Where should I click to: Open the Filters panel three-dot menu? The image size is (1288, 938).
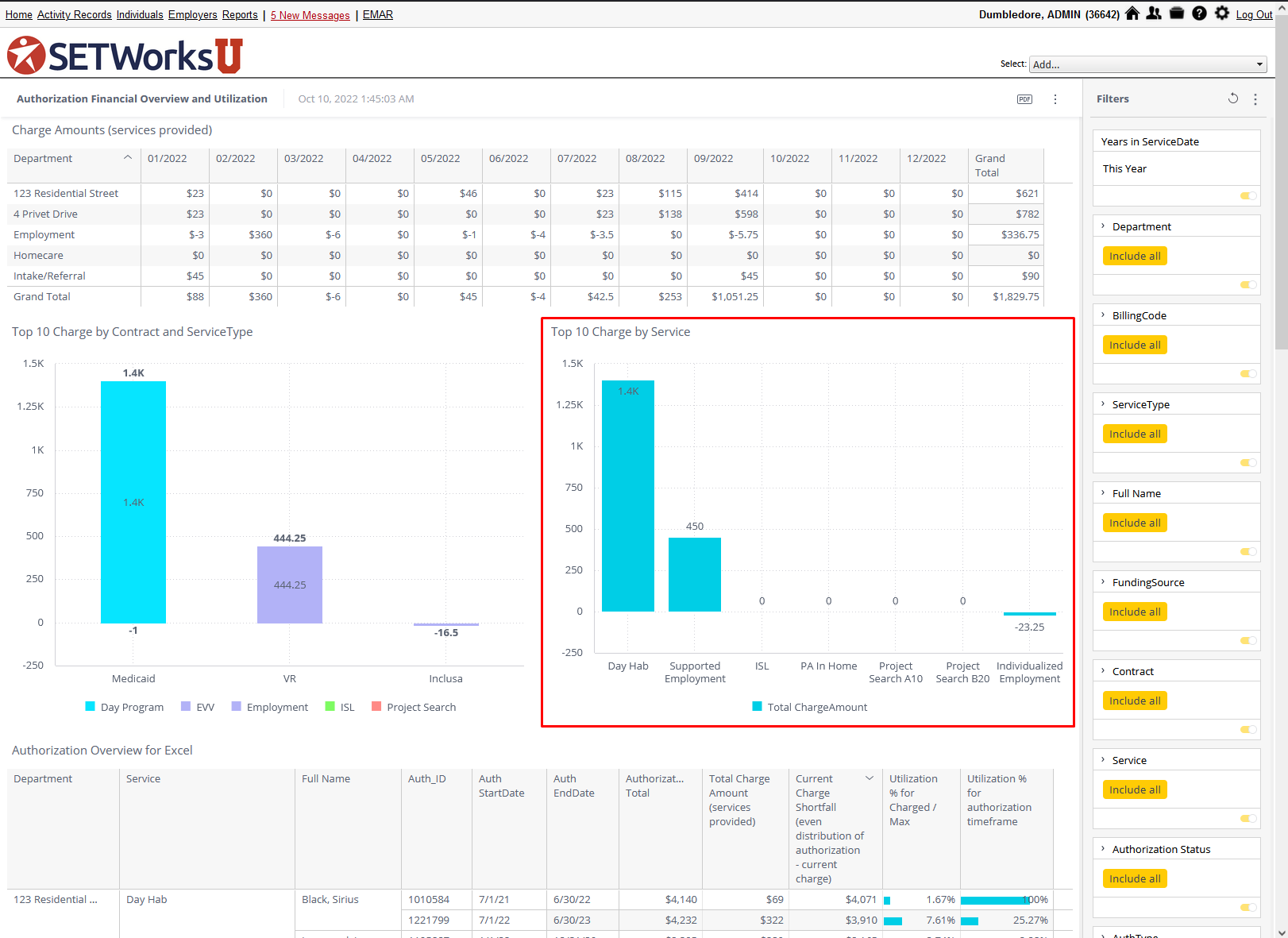point(1255,99)
